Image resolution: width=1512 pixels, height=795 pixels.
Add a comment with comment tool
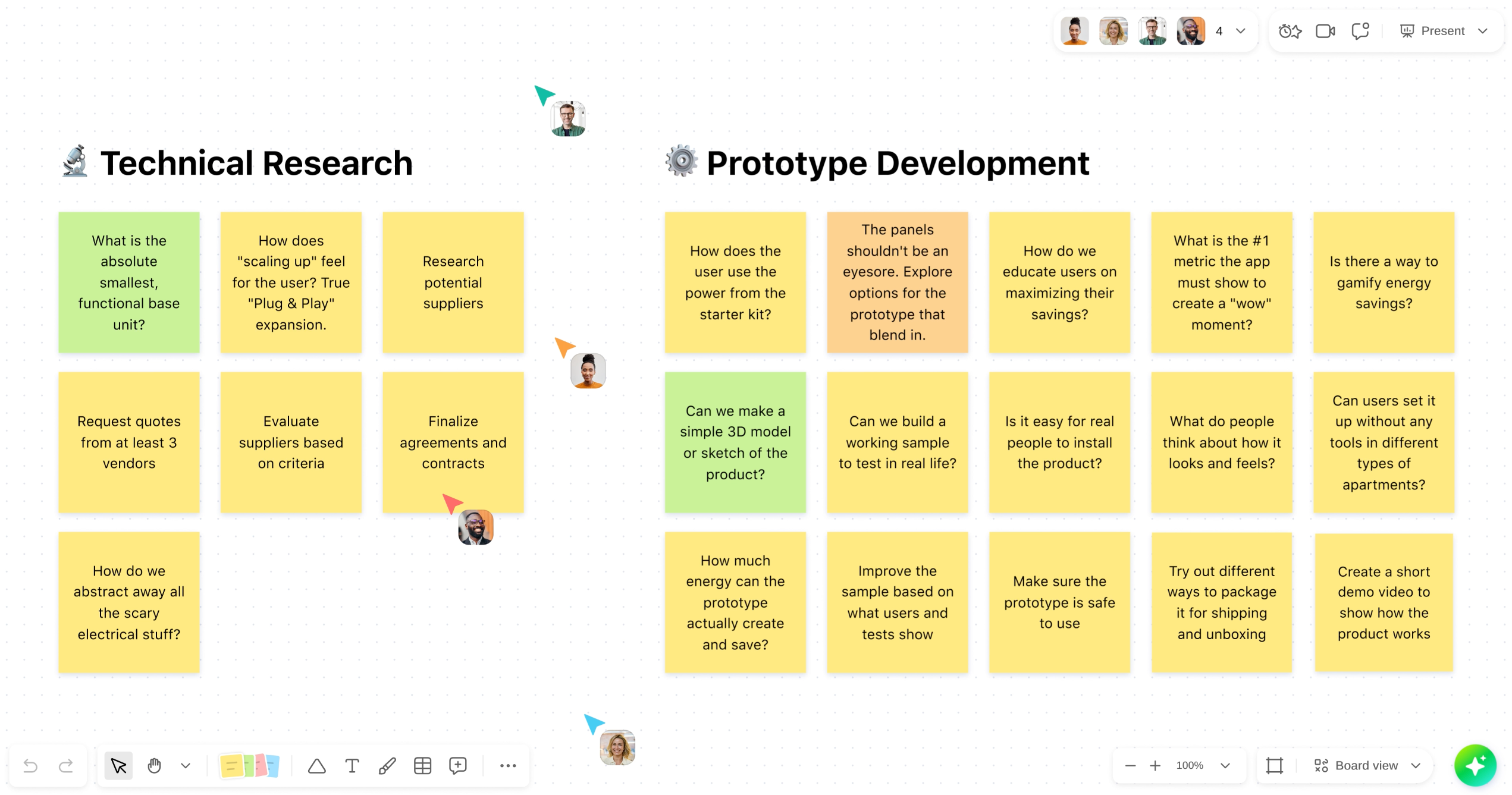click(457, 765)
